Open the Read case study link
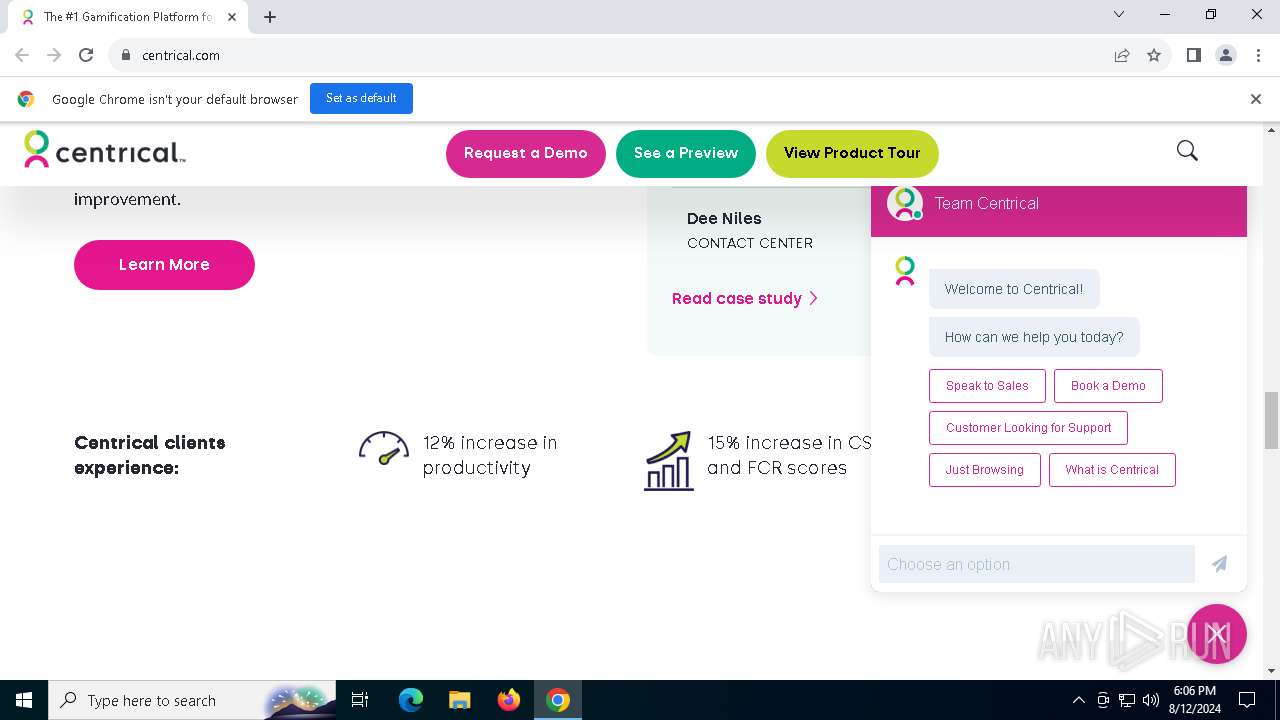The height and width of the screenshot is (720, 1280). click(745, 298)
